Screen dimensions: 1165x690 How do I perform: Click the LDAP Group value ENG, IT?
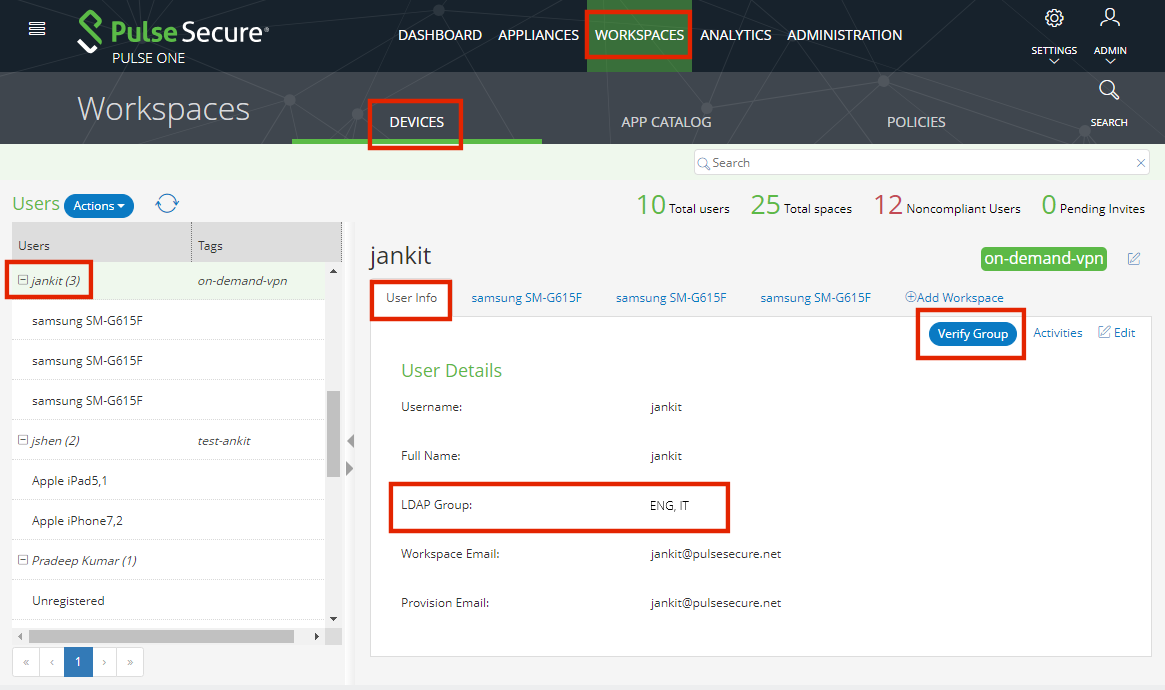coord(669,505)
